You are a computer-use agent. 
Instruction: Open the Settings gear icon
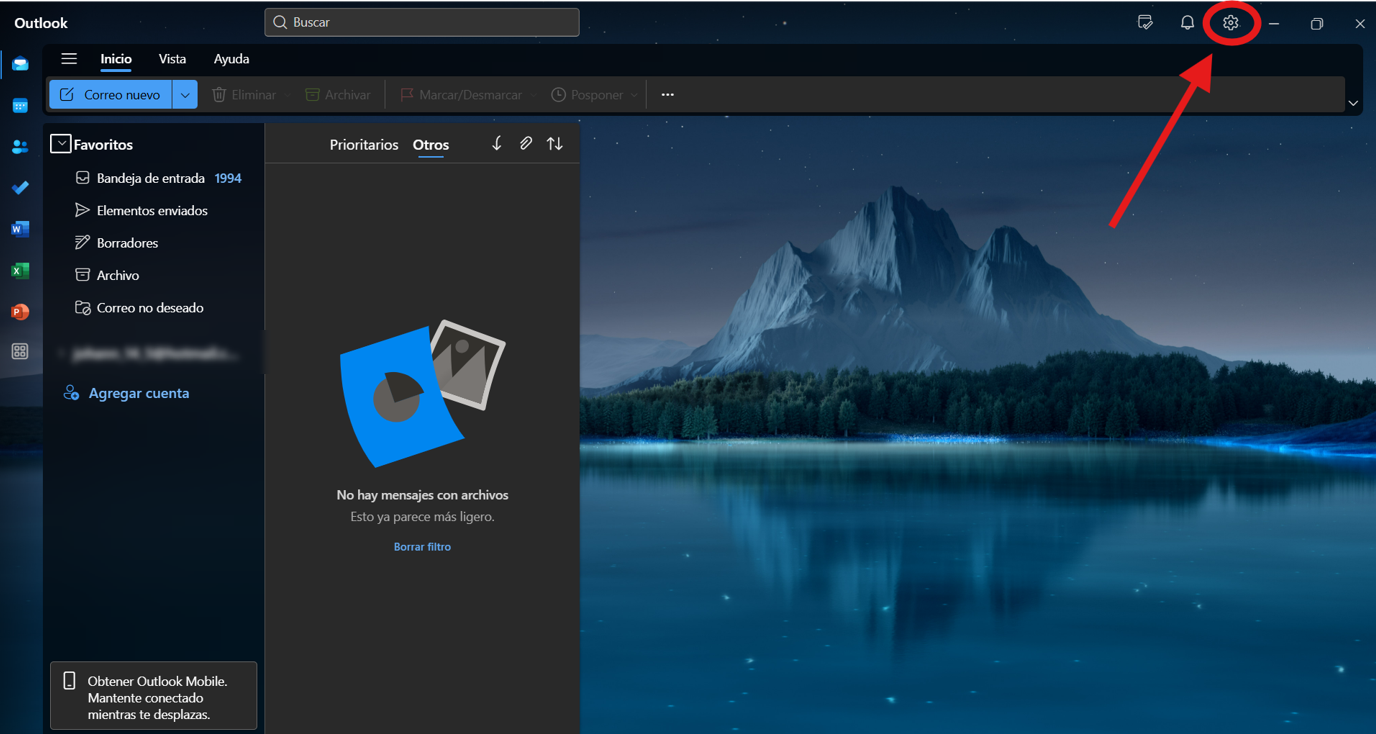tap(1230, 23)
